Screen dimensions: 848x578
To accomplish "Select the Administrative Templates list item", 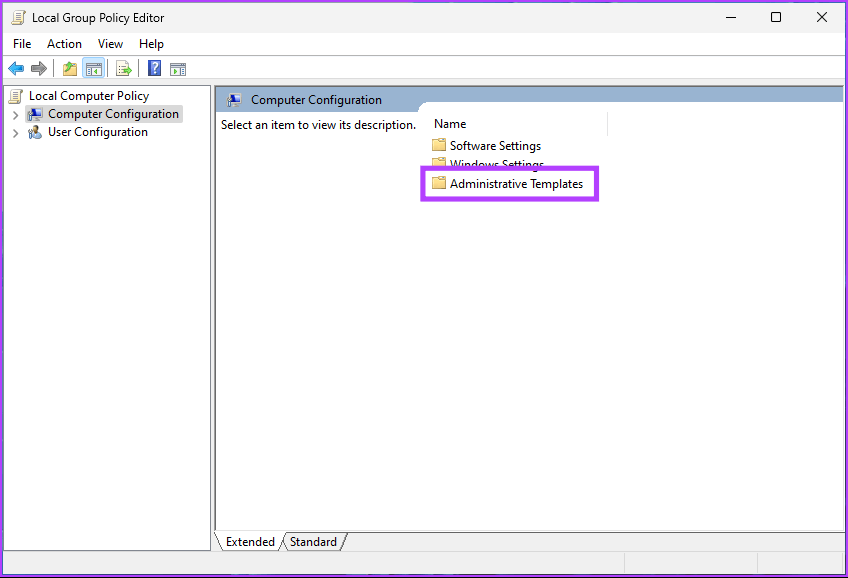I will pos(516,184).
